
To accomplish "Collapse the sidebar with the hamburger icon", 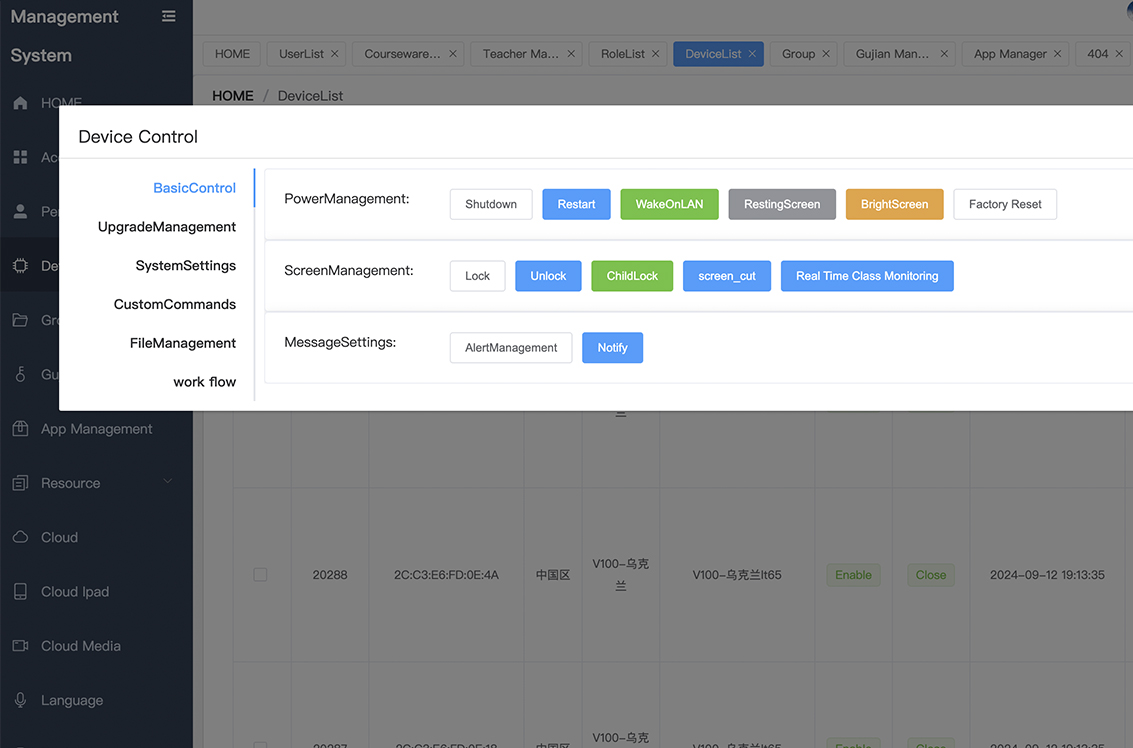I will click(x=168, y=17).
